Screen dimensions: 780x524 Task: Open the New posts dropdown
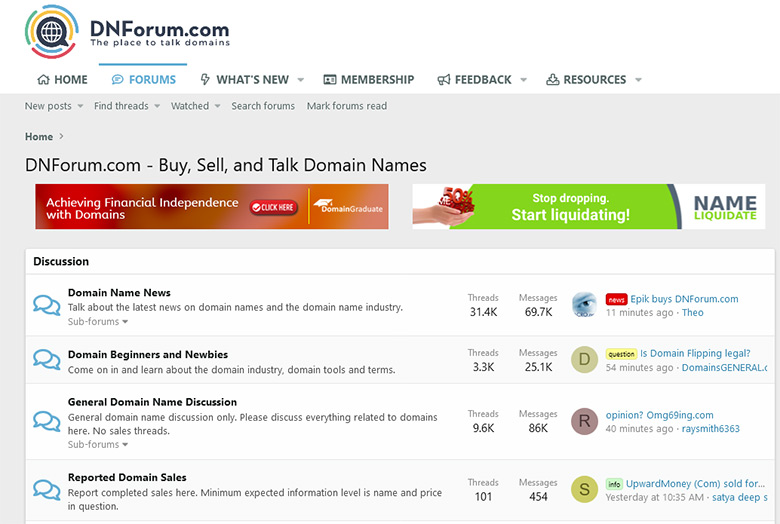80,106
